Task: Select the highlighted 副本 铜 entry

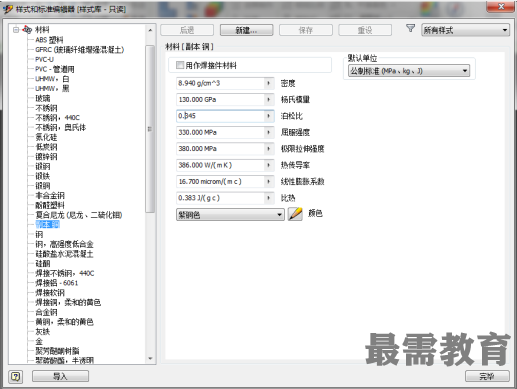Action: click(x=47, y=224)
